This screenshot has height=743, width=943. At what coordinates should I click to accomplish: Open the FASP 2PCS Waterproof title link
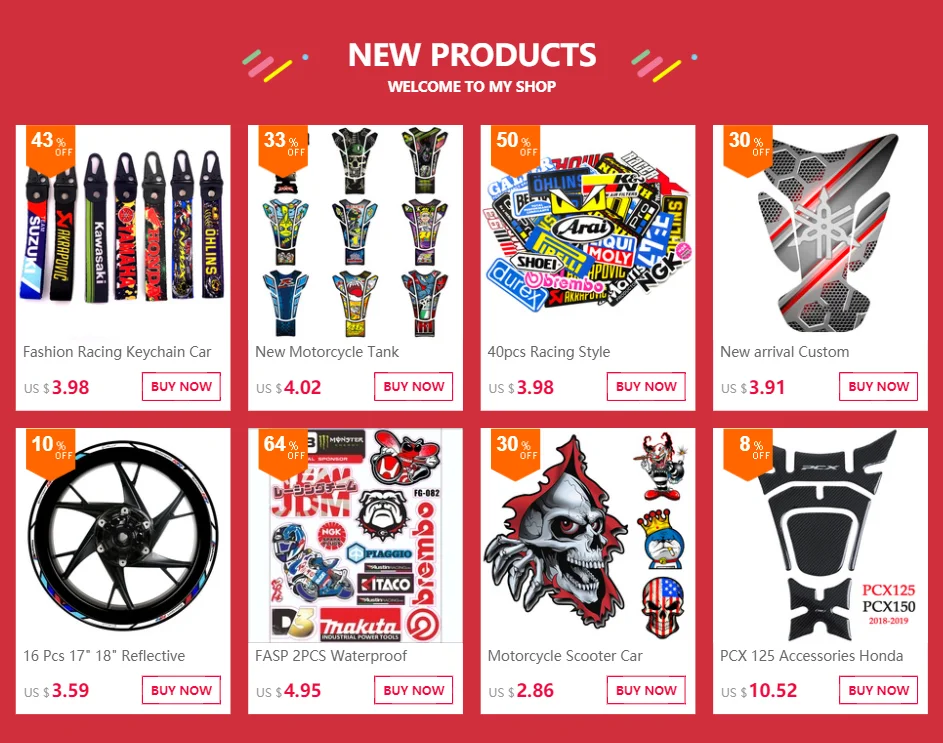(x=331, y=656)
